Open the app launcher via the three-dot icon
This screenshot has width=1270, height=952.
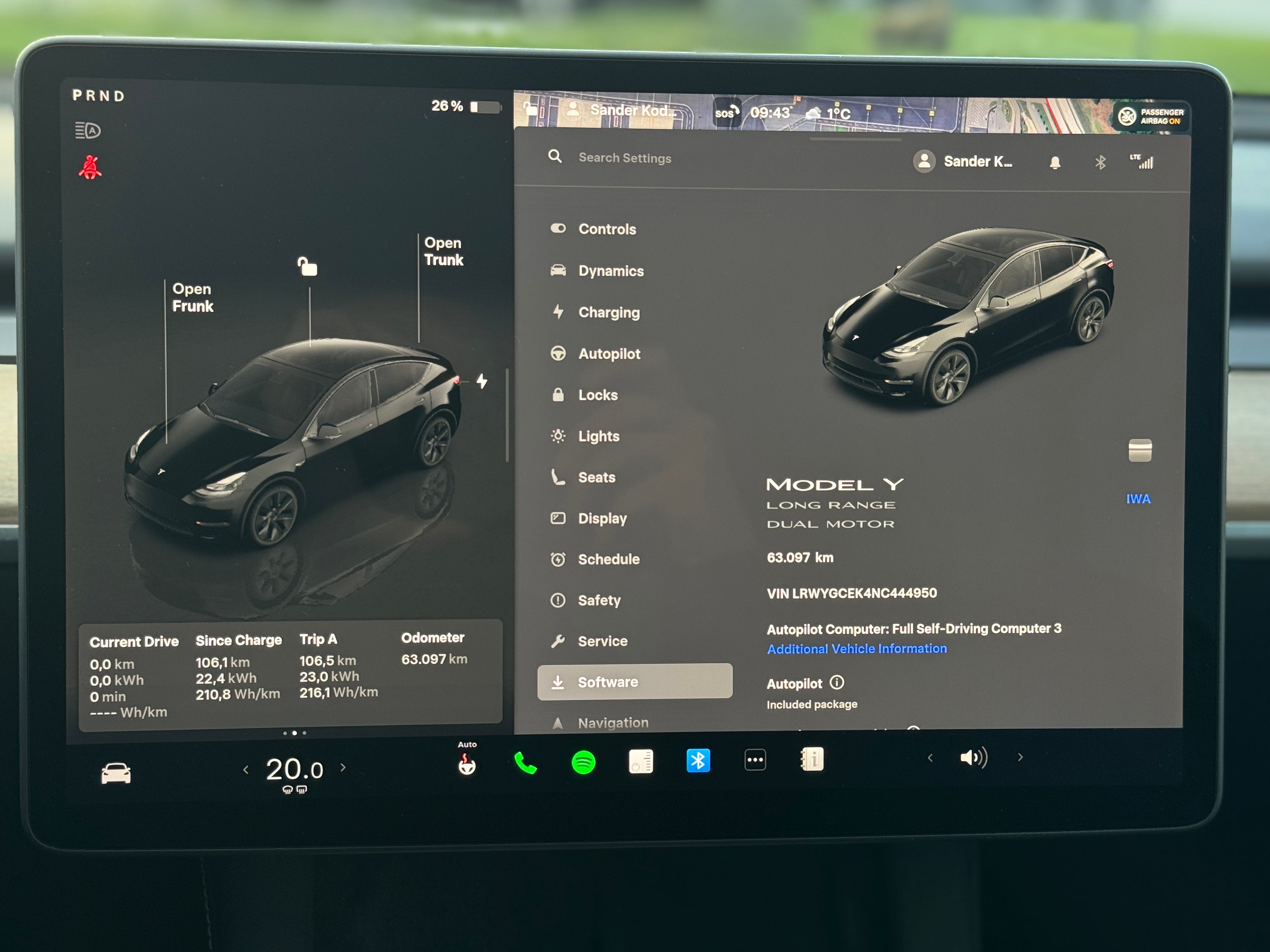pyautogui.click(x=754, y=759)
